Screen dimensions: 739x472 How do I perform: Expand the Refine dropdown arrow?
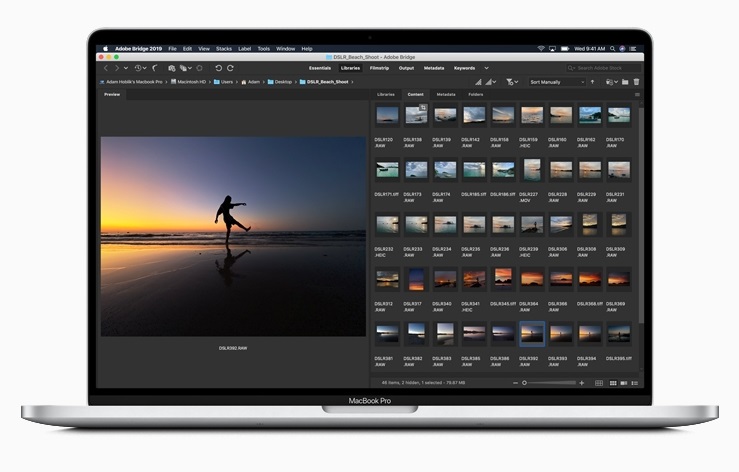tap(189, 68)
